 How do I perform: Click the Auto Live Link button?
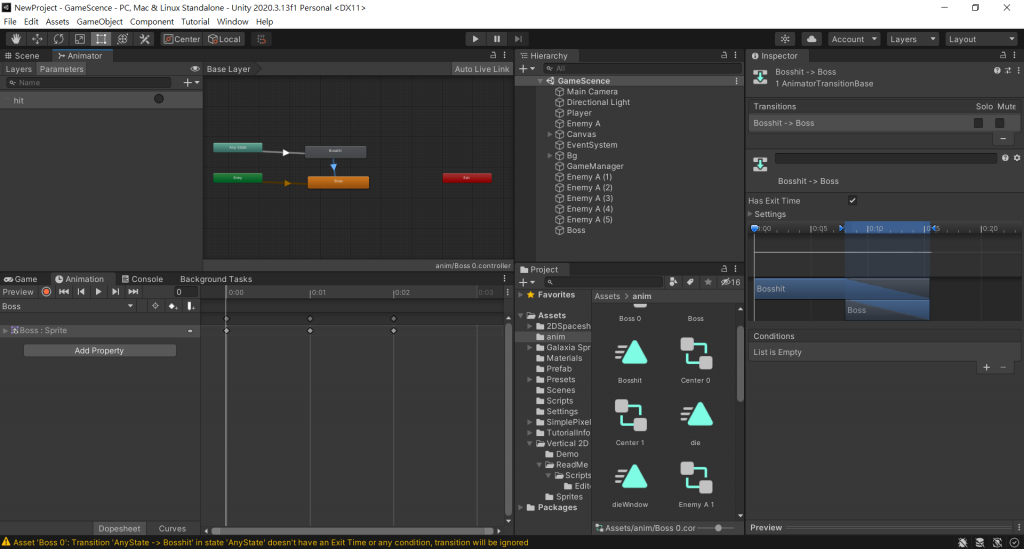coord(482,69)
